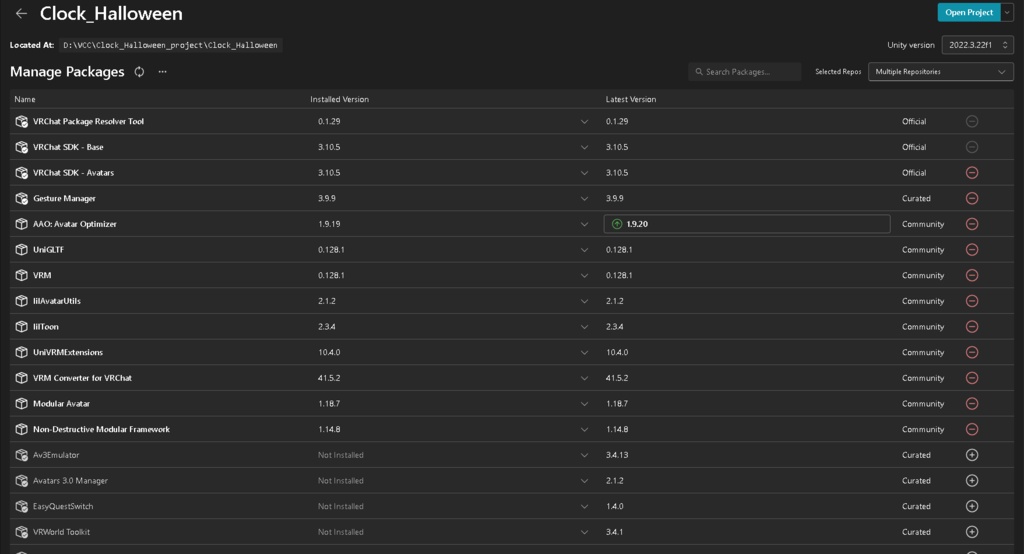Click the package icon next to Gesture Manager
1024x554 pixels.
pyautogui.click(x=22, y=198)
